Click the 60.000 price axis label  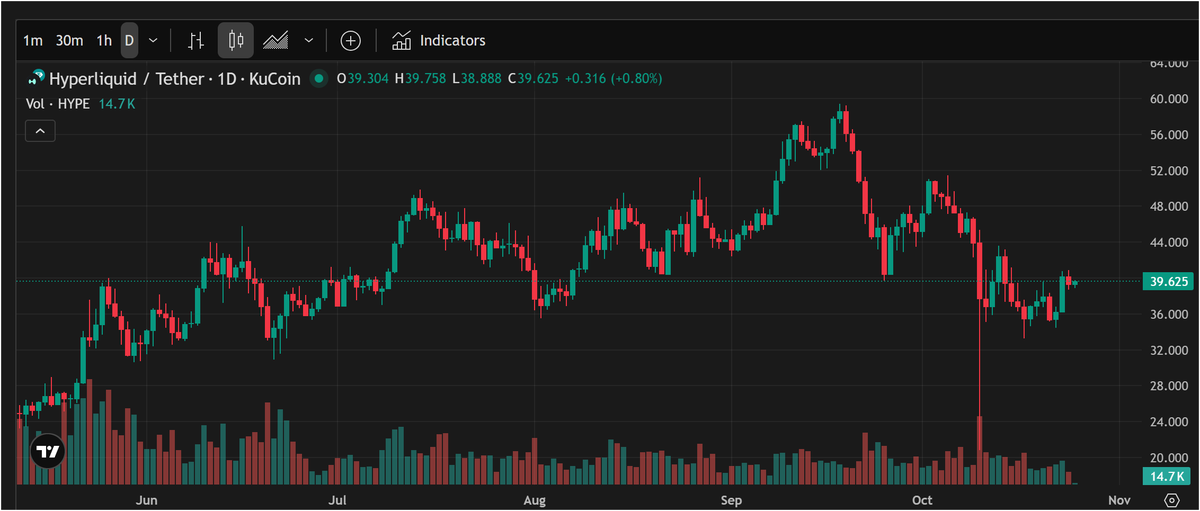tap(1168, 99)
